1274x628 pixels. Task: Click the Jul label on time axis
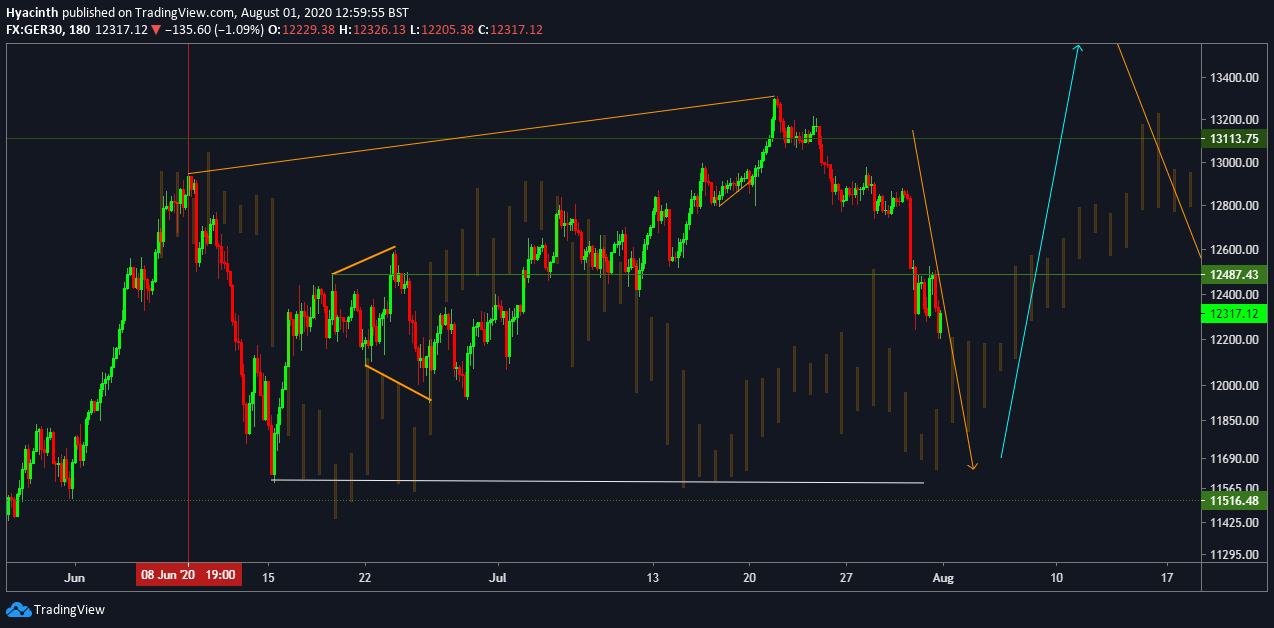pos(499,577)
